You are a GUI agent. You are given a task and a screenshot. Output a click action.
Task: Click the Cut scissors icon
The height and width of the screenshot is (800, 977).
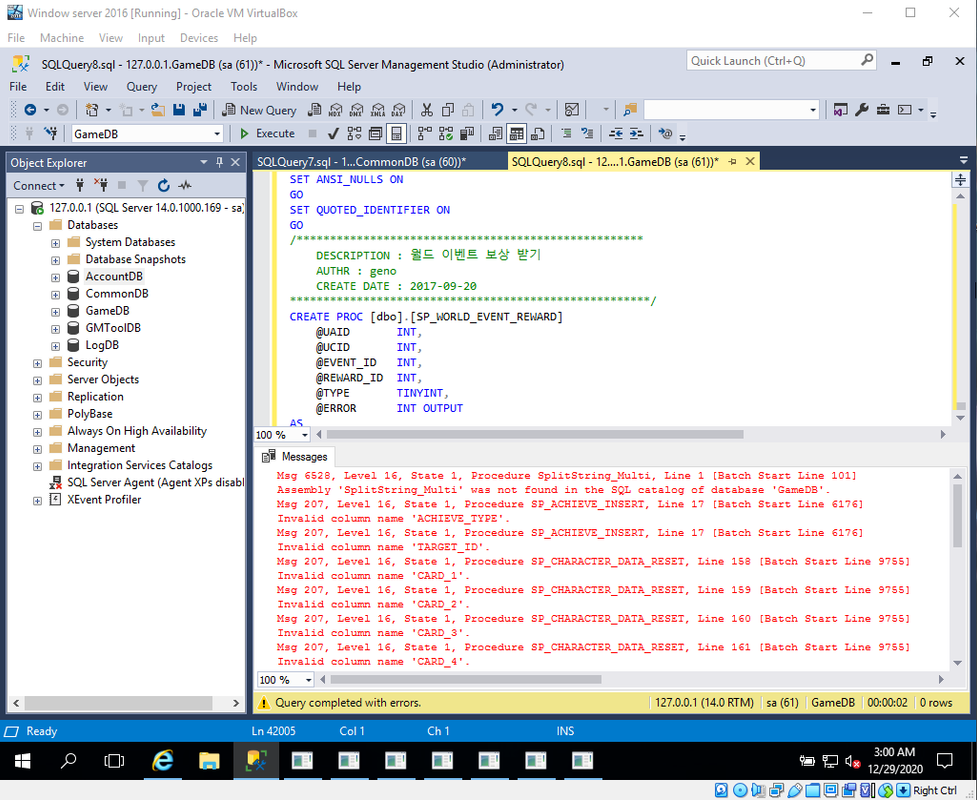click(x=427, y=110)
